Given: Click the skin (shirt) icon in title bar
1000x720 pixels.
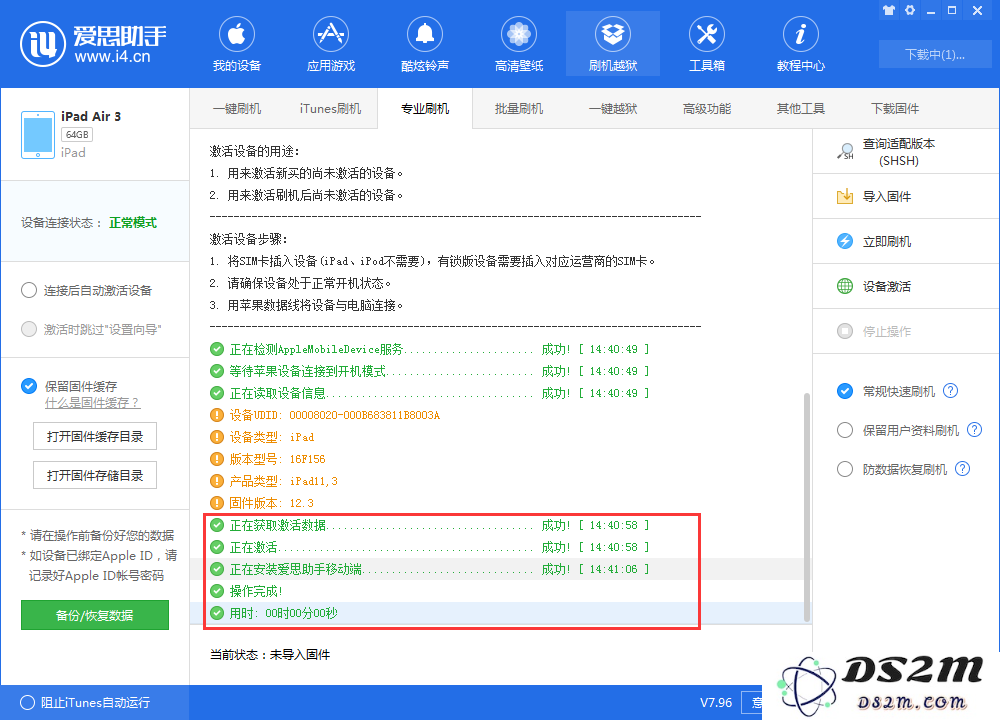Looking at the screenshot, I should [x=888, y=10].
